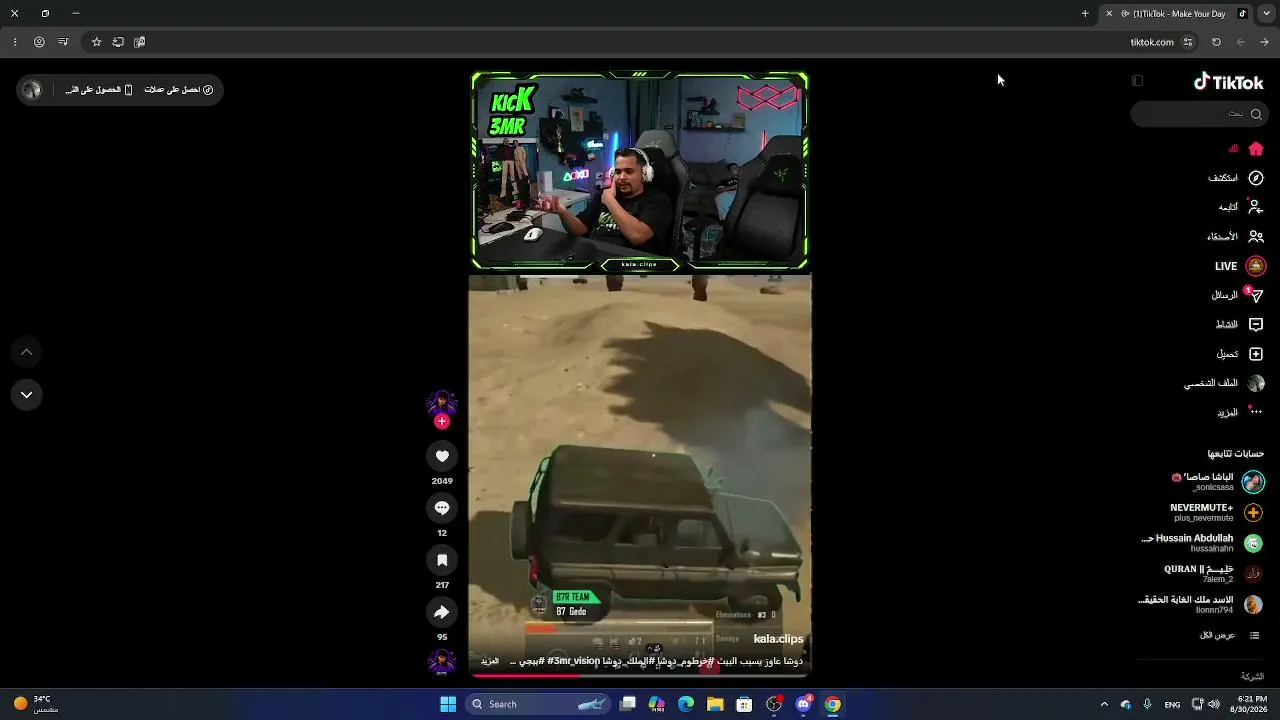Show hidden system tray icons

pos(1104,704)
